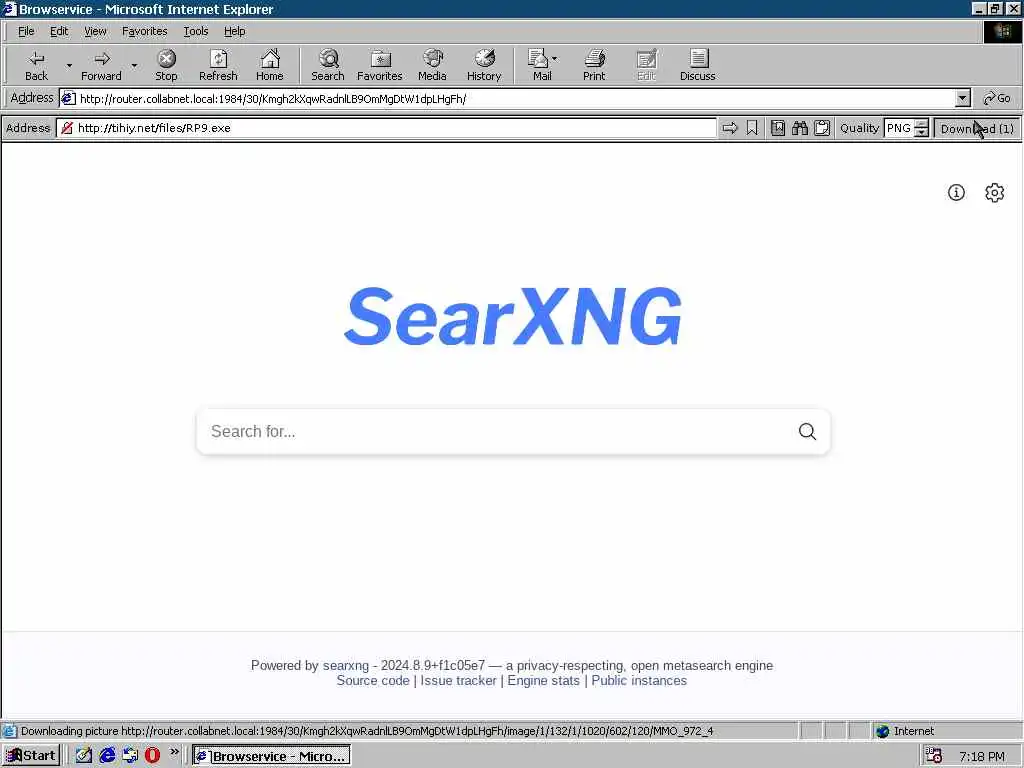Click the 'Downloading picture' status bar text
1024x768 pixels.
[x=367, y=731]
